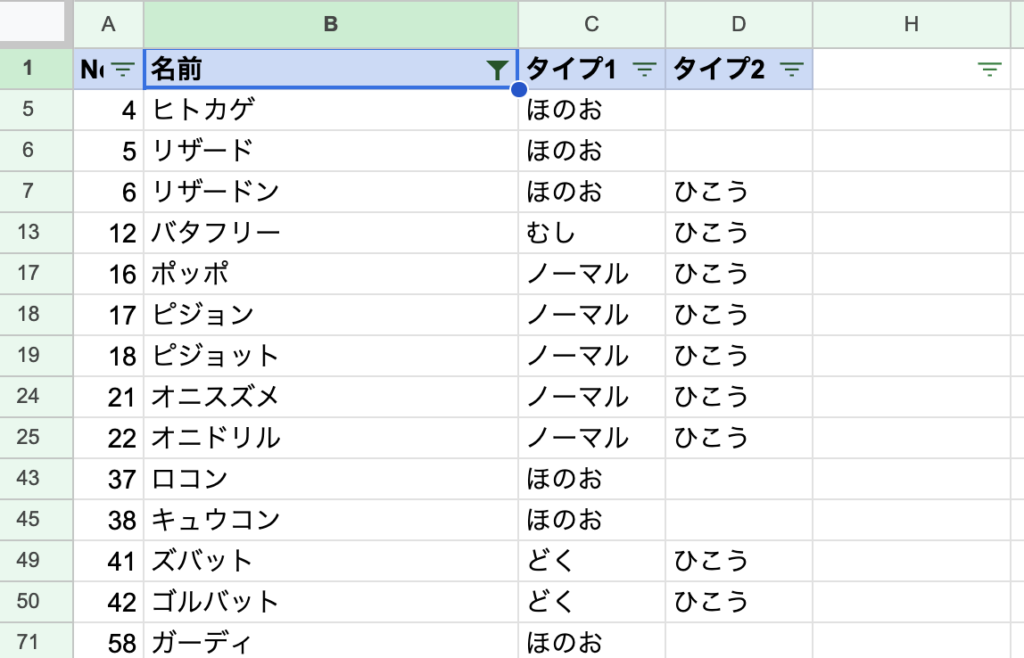Click the どく cell in ゴルバット row
1024x658 pixels.
coord(592,602)
